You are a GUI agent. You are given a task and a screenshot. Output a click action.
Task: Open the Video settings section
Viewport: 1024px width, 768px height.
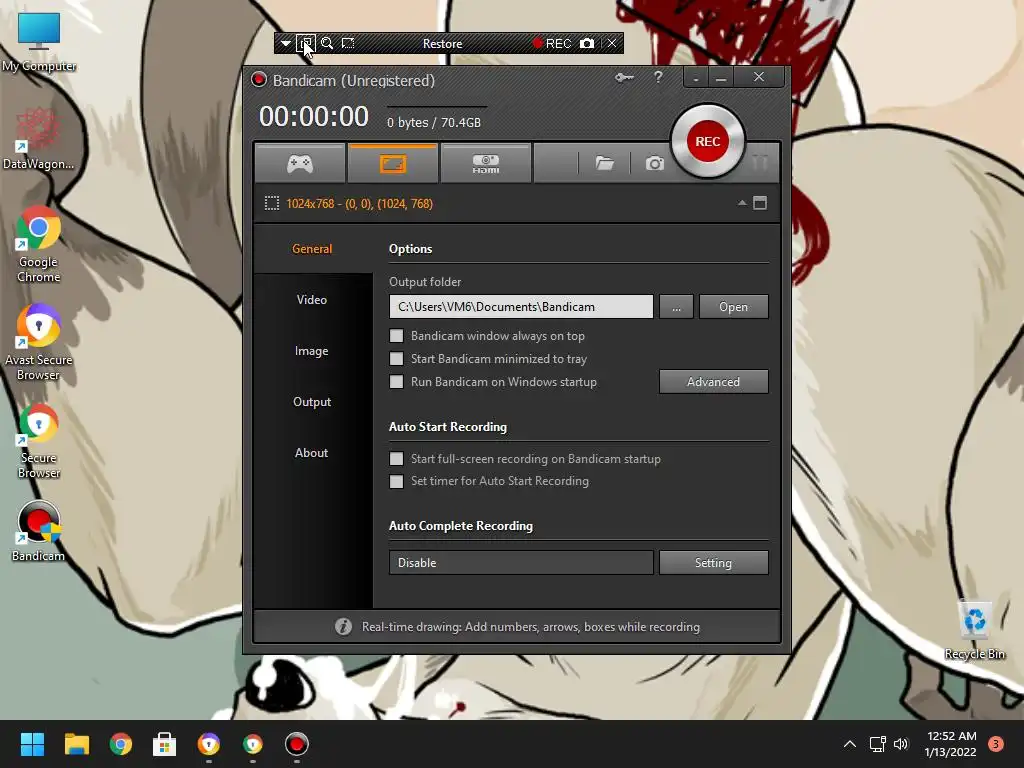coord(312,300)
